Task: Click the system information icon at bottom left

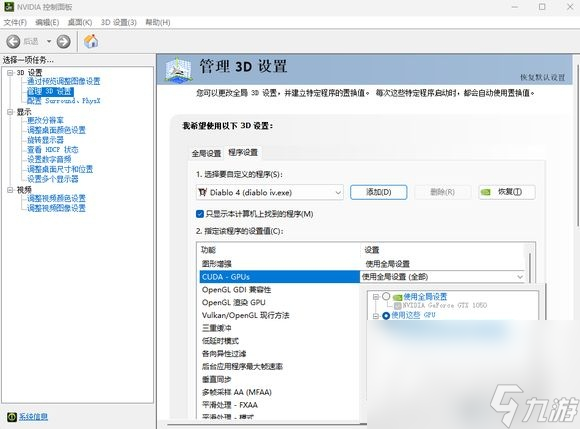Action: point(12,417)
